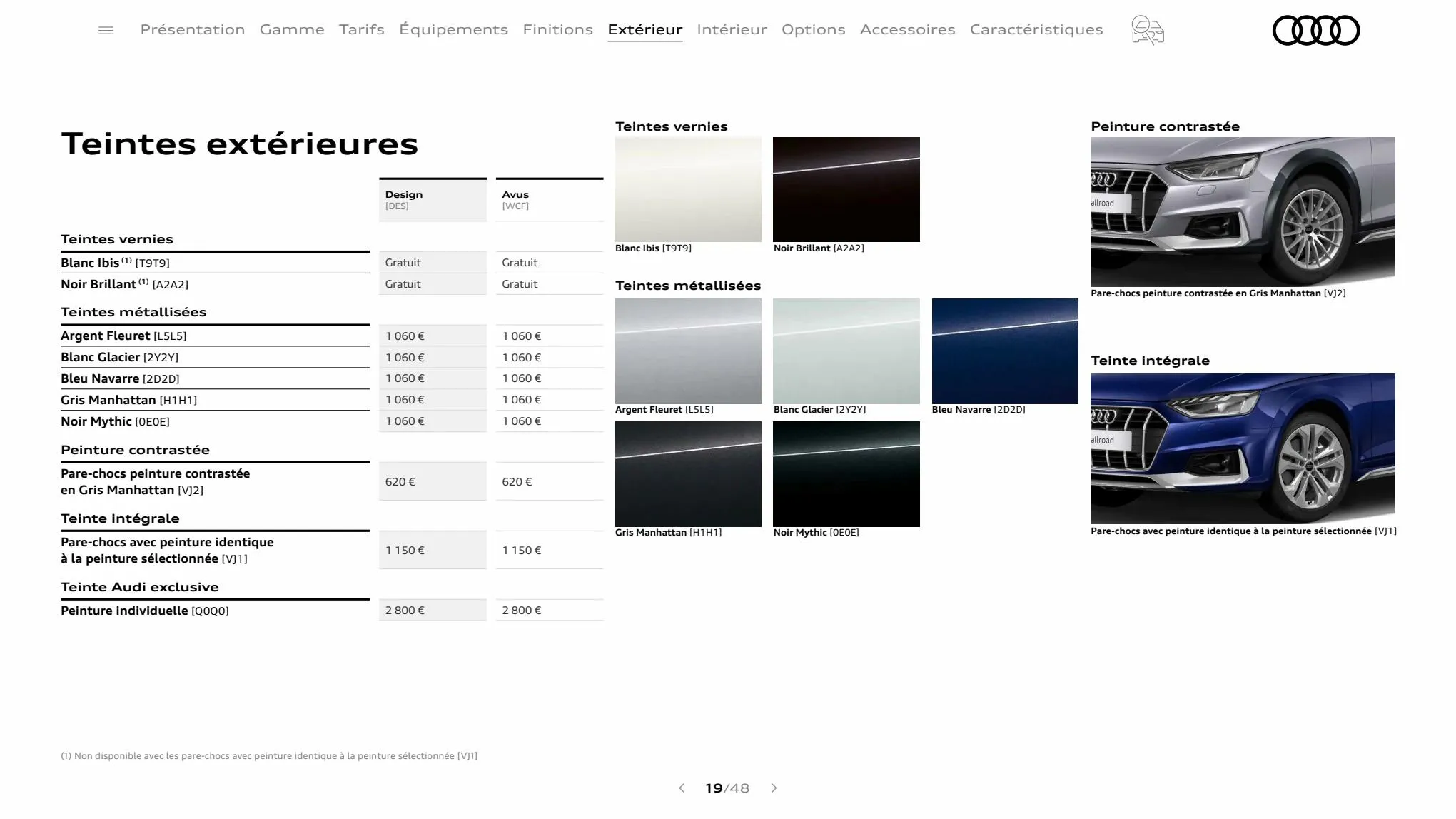Select the Gris Manhattan color swatch
Viewport: 1456px width, 819px height.
point(688,474)
